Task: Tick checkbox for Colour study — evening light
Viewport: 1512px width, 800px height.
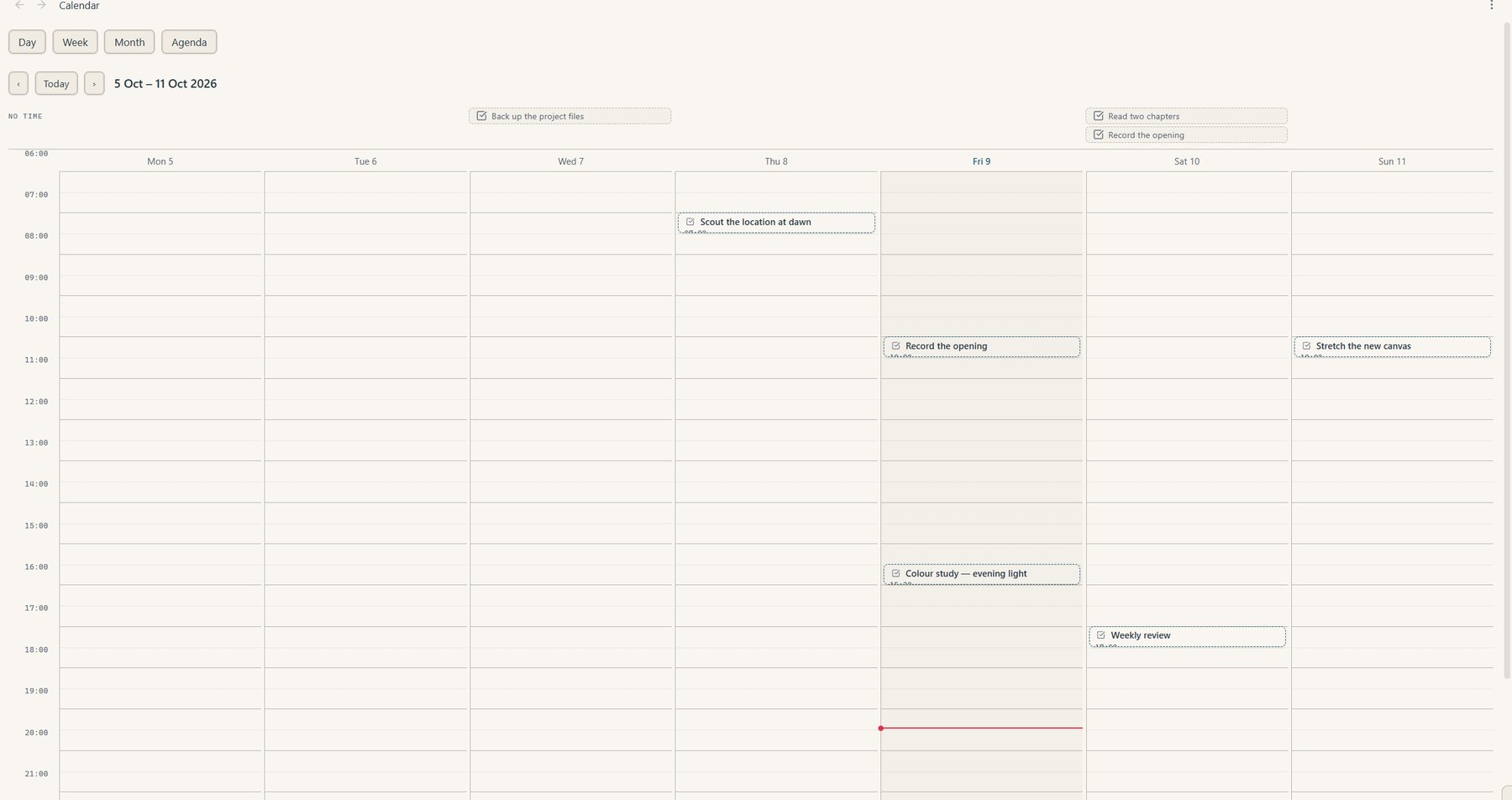Action: pyautogui.click(x=895, y=574)
